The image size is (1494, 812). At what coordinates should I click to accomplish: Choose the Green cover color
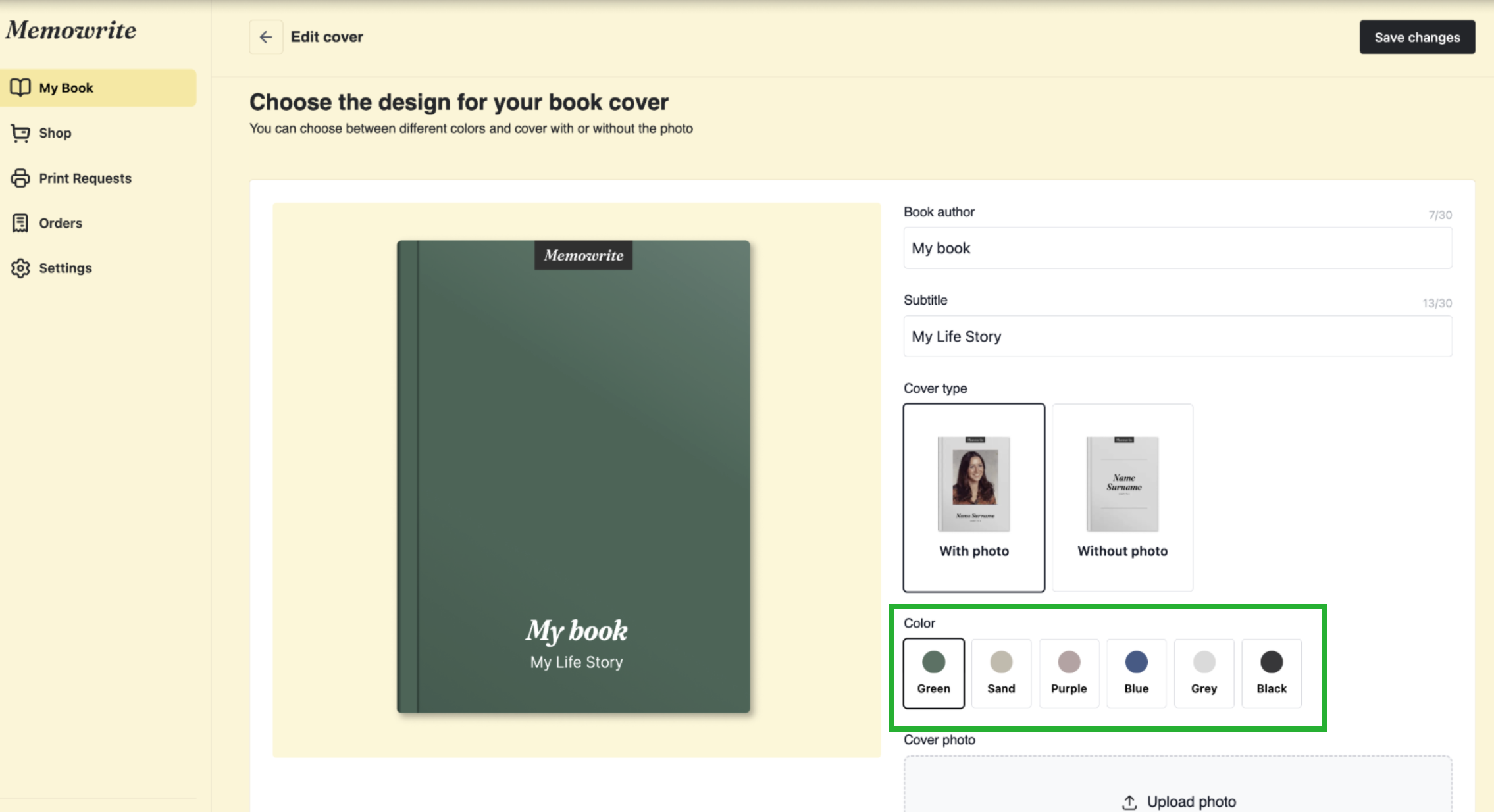coord(933,672)
